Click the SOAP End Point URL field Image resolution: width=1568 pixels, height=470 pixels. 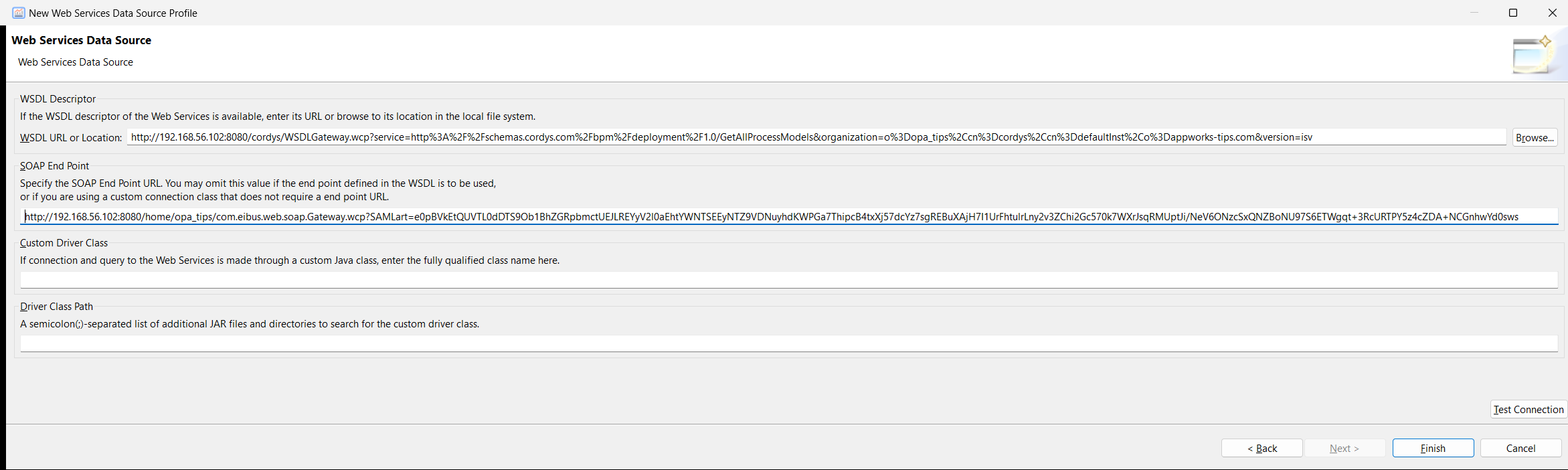pyautogui.click(x=790, y=216)
